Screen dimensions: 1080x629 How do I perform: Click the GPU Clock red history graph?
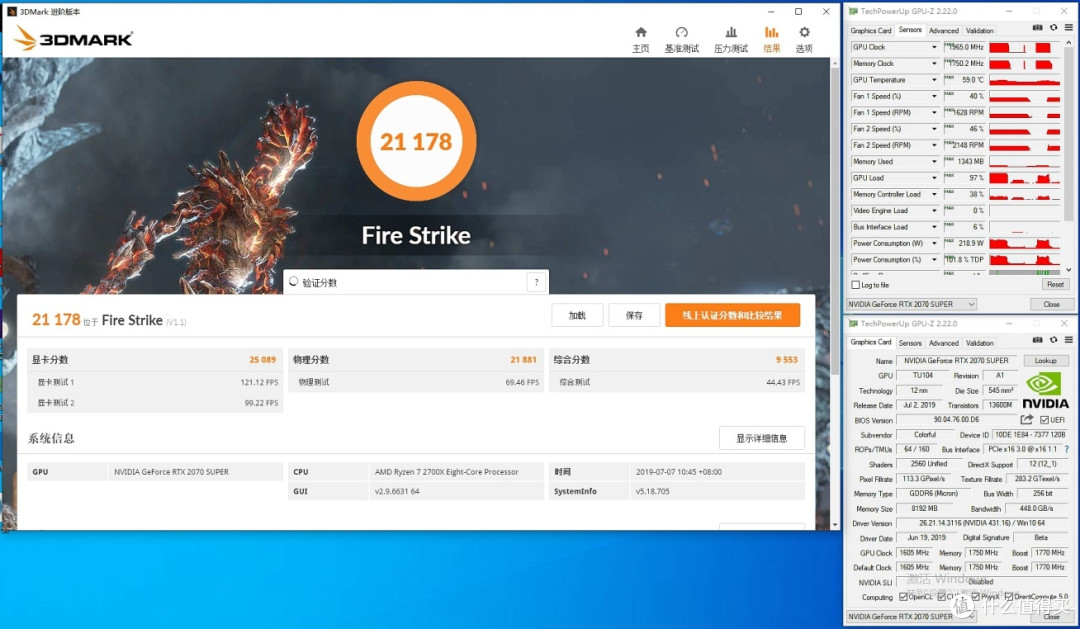[1024, 48]
